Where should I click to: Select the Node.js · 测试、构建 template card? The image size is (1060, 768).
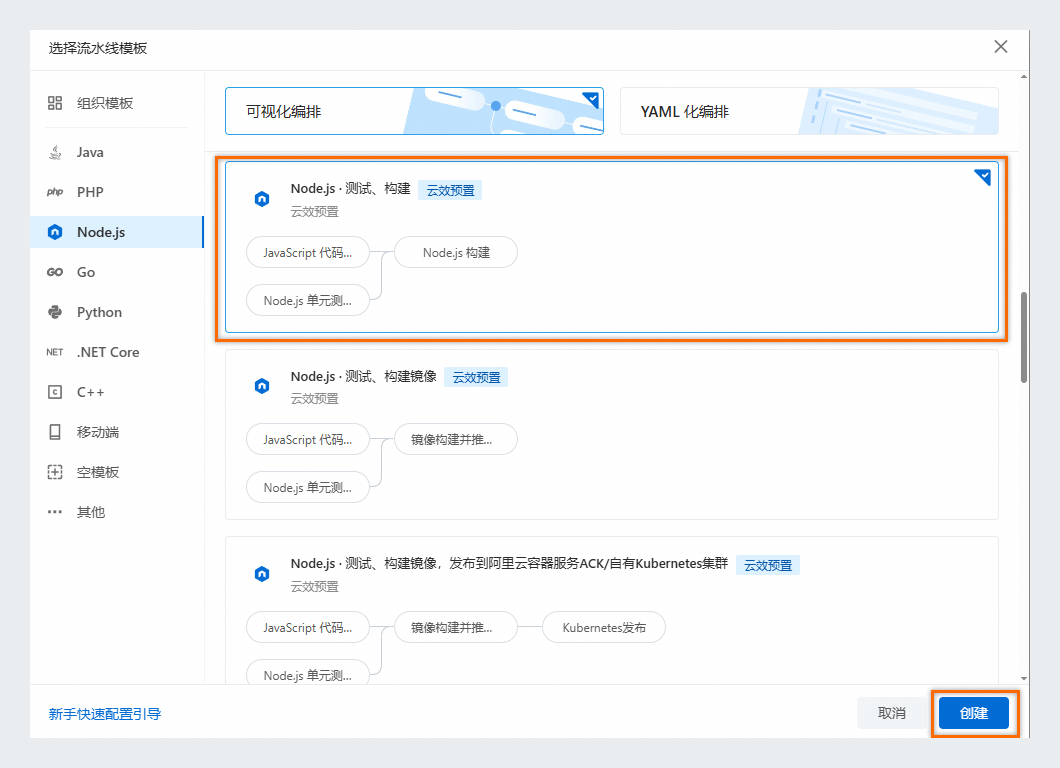tap(612, 247)
